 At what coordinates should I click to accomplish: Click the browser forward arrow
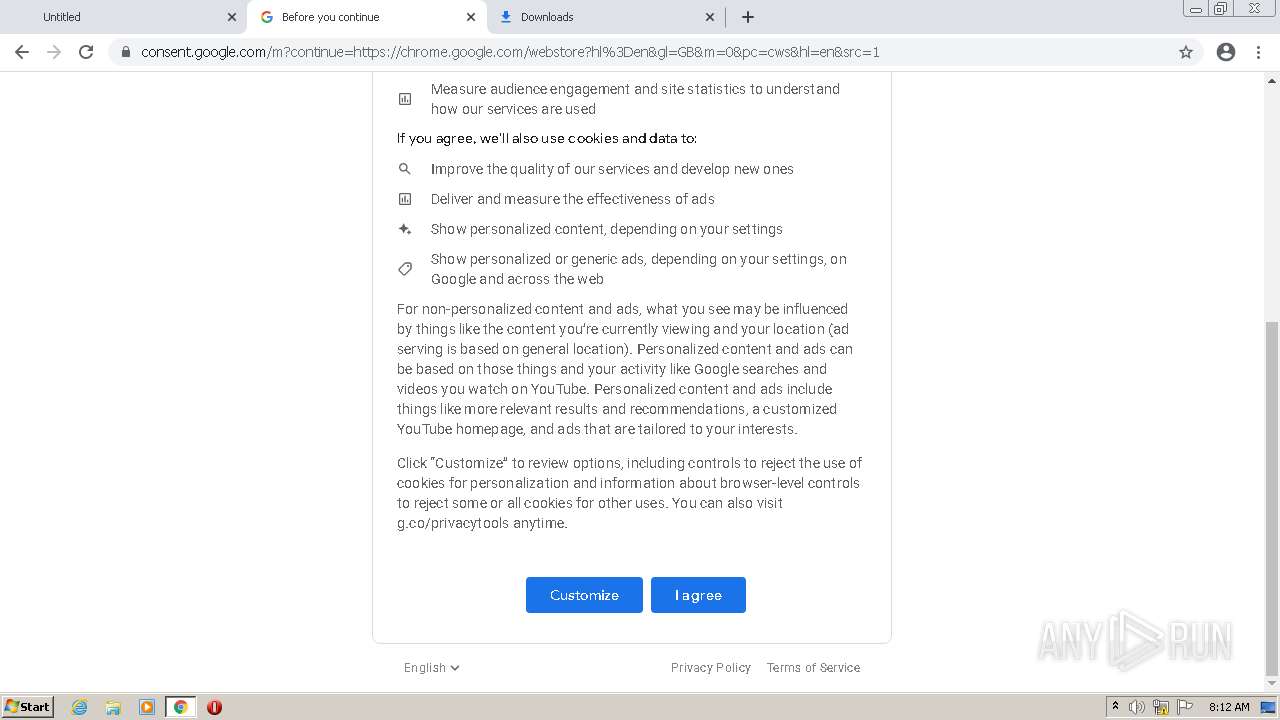click(54, 52)
